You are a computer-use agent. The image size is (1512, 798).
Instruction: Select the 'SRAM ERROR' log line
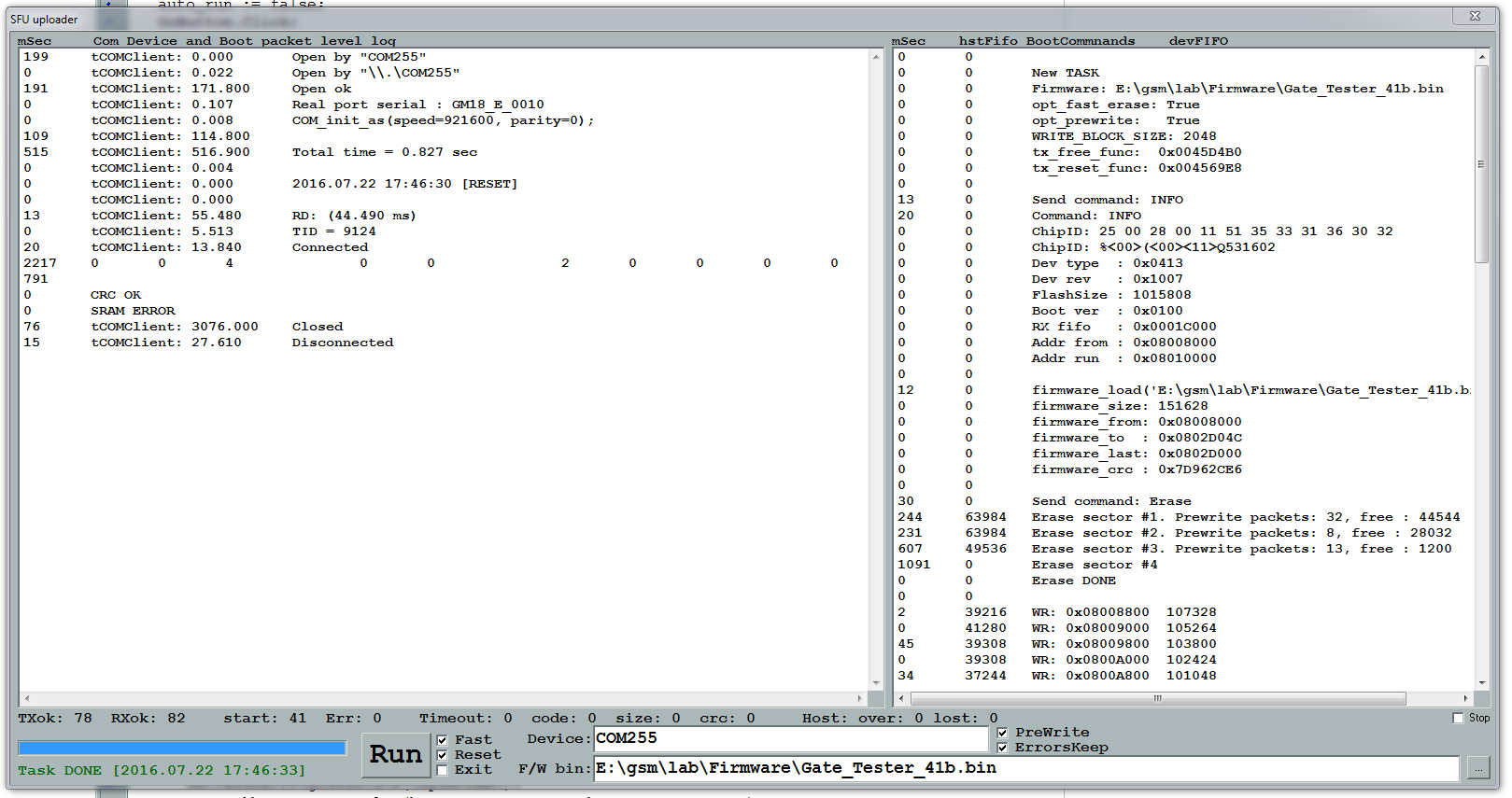[133, 311]
